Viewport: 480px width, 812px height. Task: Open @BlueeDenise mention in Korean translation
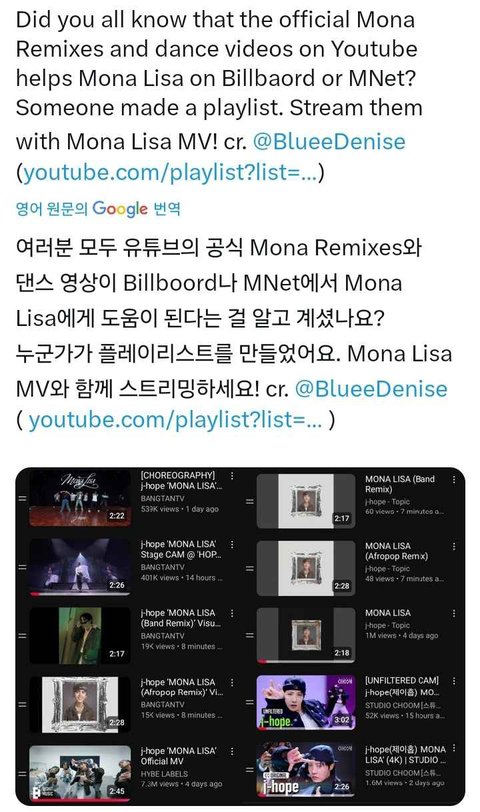coord(371,389)
